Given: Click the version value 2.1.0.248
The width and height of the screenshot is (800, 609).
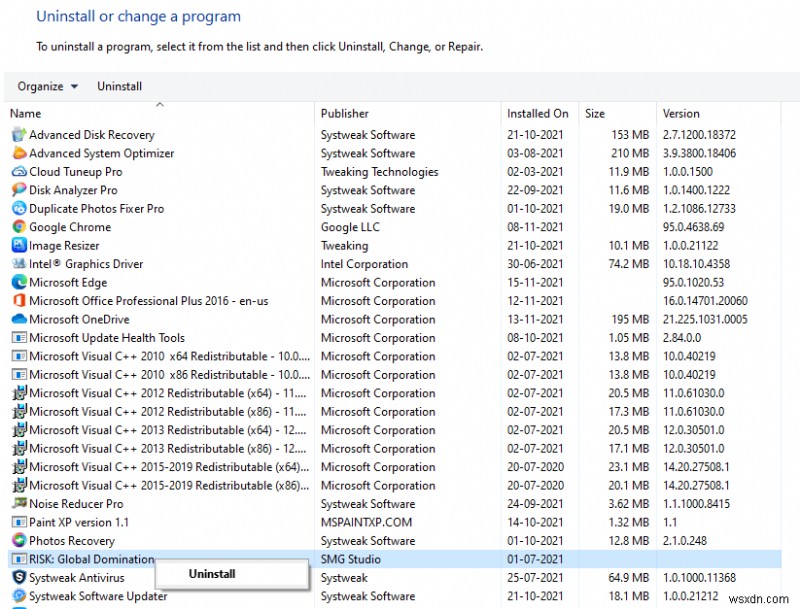Looking at the screenshot, I should pos(685,541).
